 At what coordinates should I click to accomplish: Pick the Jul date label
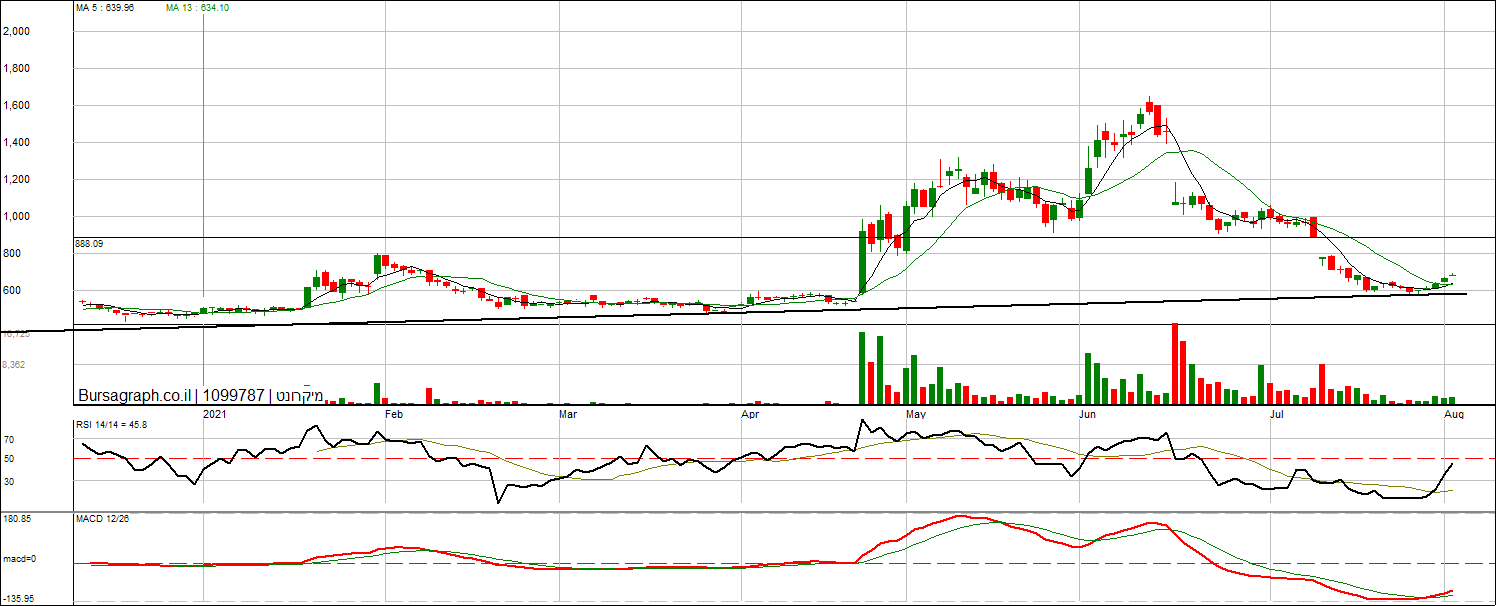[1276, 413]
